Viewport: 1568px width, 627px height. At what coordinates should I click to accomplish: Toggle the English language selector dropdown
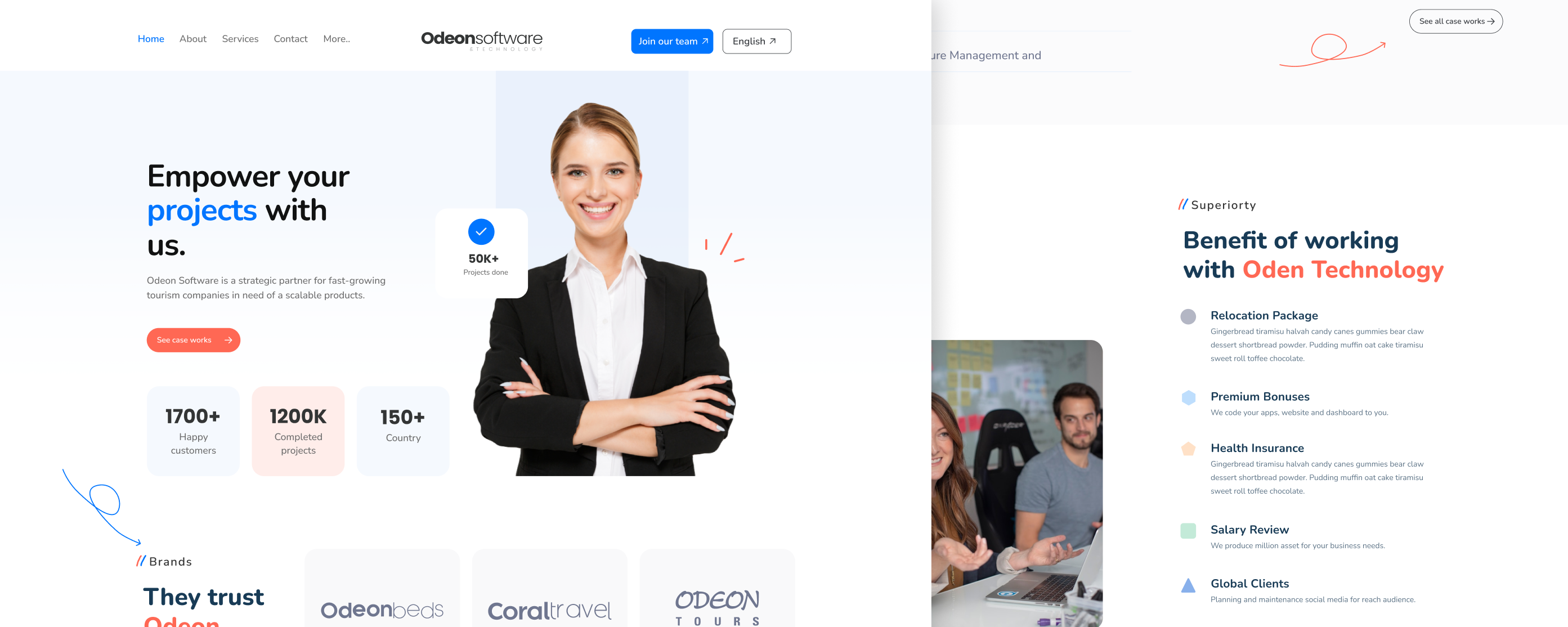tap(755, 40)
